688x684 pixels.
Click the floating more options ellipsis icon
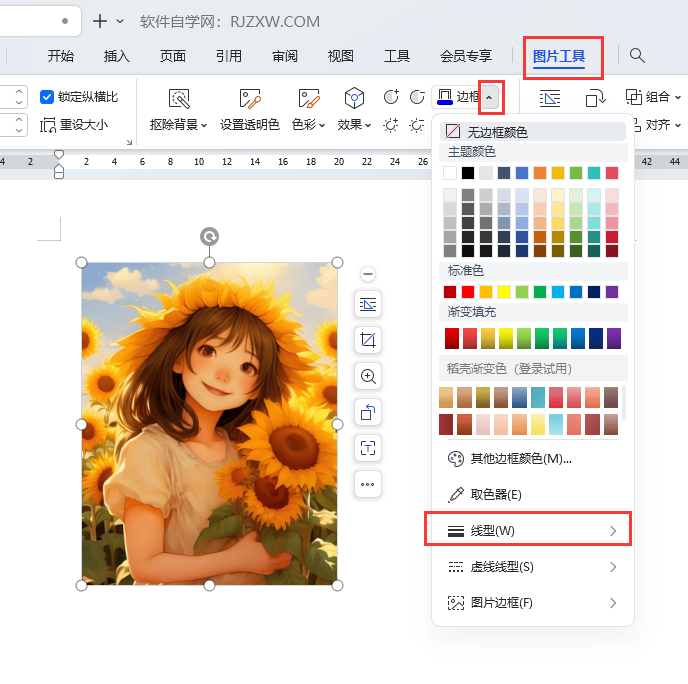pyautogui.click(x=368, y=484)
